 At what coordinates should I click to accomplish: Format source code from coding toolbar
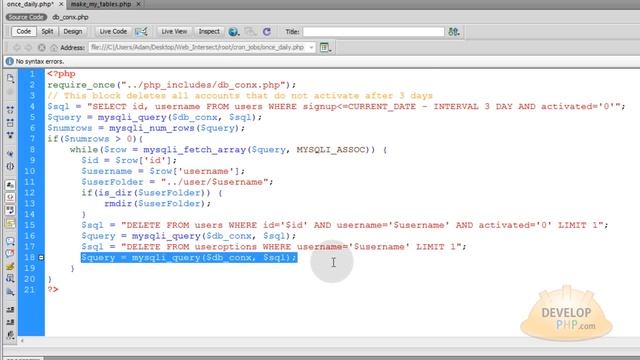point(10,335)
